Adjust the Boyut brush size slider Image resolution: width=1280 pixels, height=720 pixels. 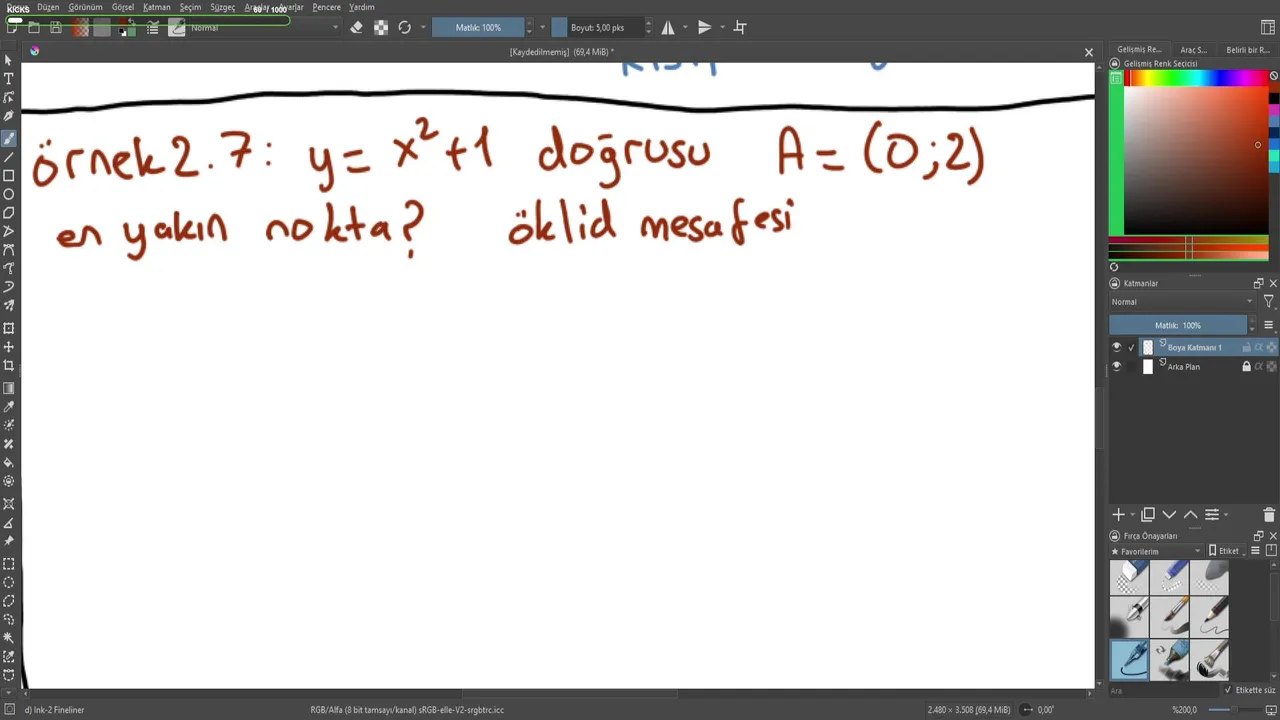click(x=597, y=28)
